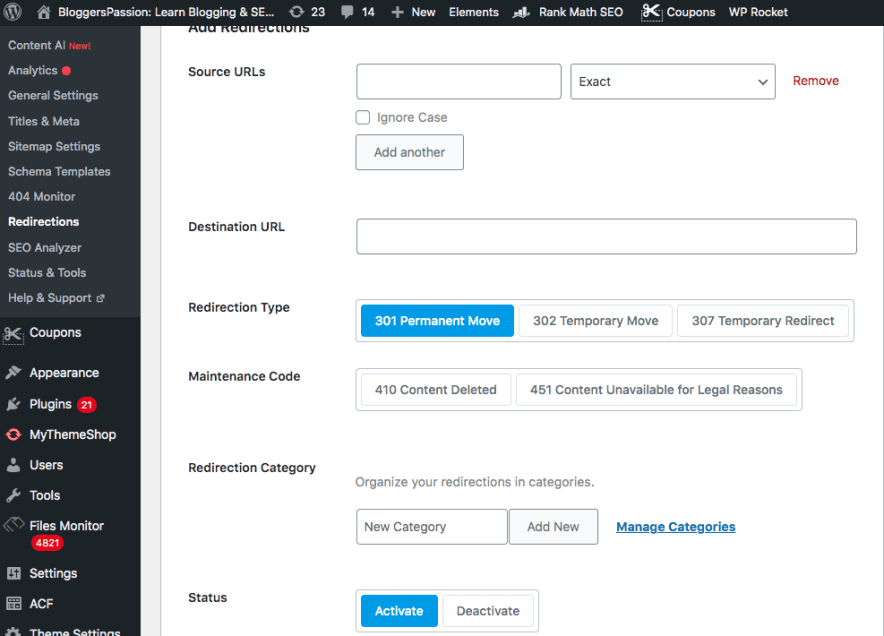Open site home icon in admin bar
Viewport: 884px width, 636px height.
(44, 12)
